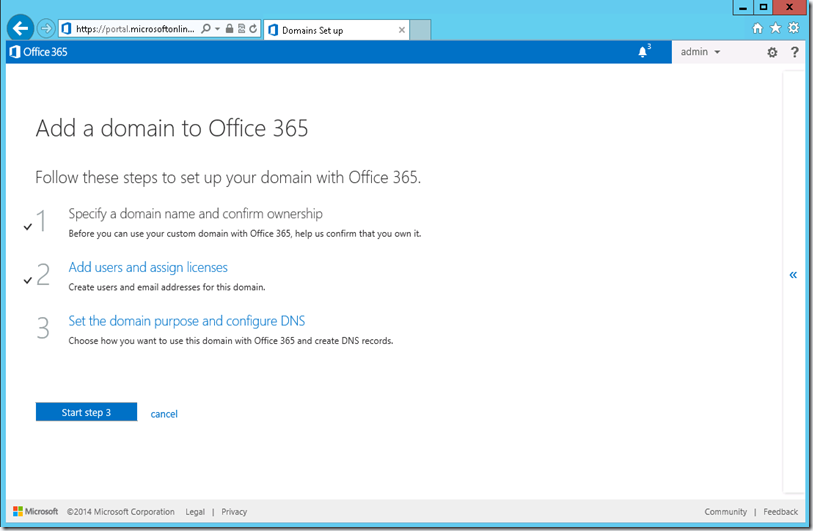Open the Community footer link

point(725,512)
